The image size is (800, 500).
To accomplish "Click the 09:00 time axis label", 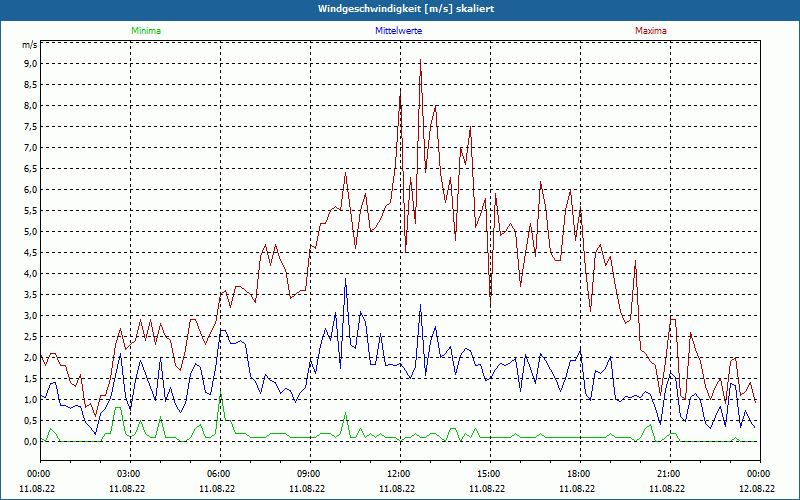I will tap(307, 474).
